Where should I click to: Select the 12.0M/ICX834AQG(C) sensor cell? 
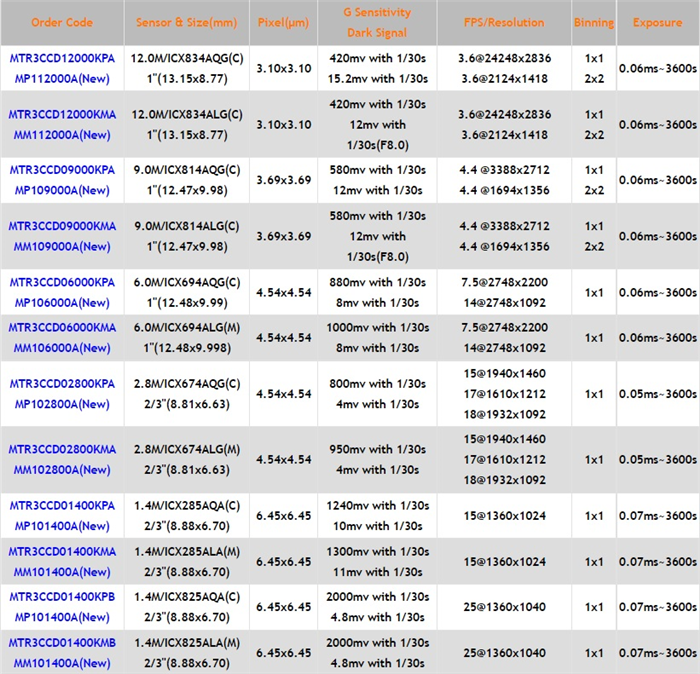[187, 58]
